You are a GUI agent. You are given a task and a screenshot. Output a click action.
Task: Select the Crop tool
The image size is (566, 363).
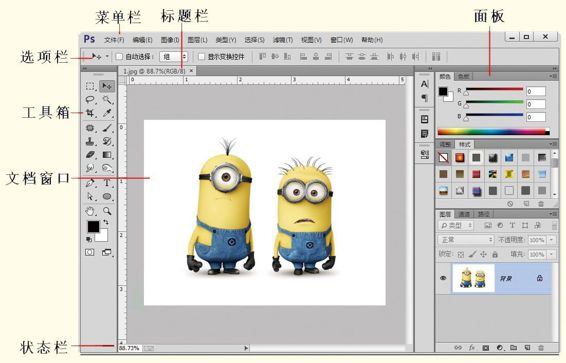pyautogui.click(x=90, y=113)
